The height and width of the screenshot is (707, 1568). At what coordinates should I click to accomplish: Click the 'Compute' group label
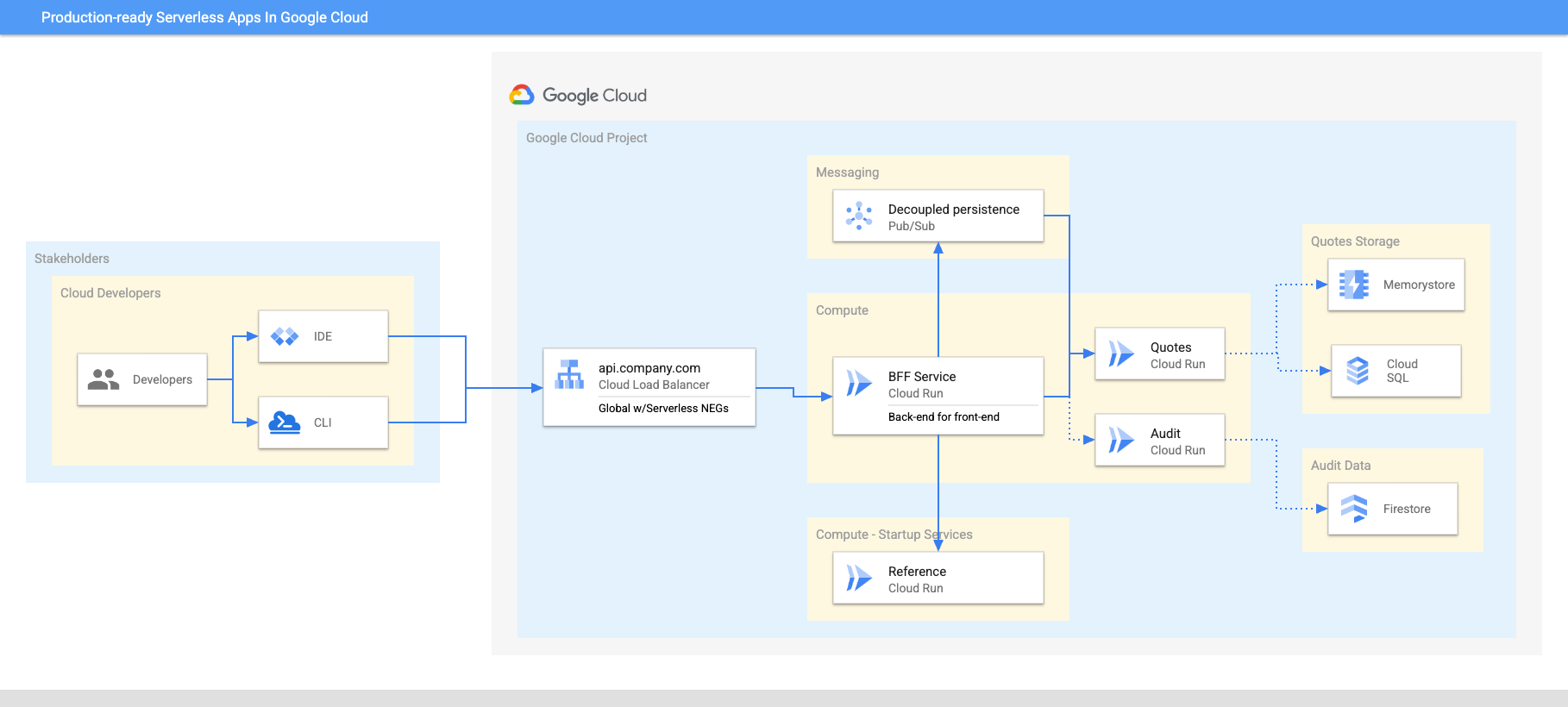point(842,310)
